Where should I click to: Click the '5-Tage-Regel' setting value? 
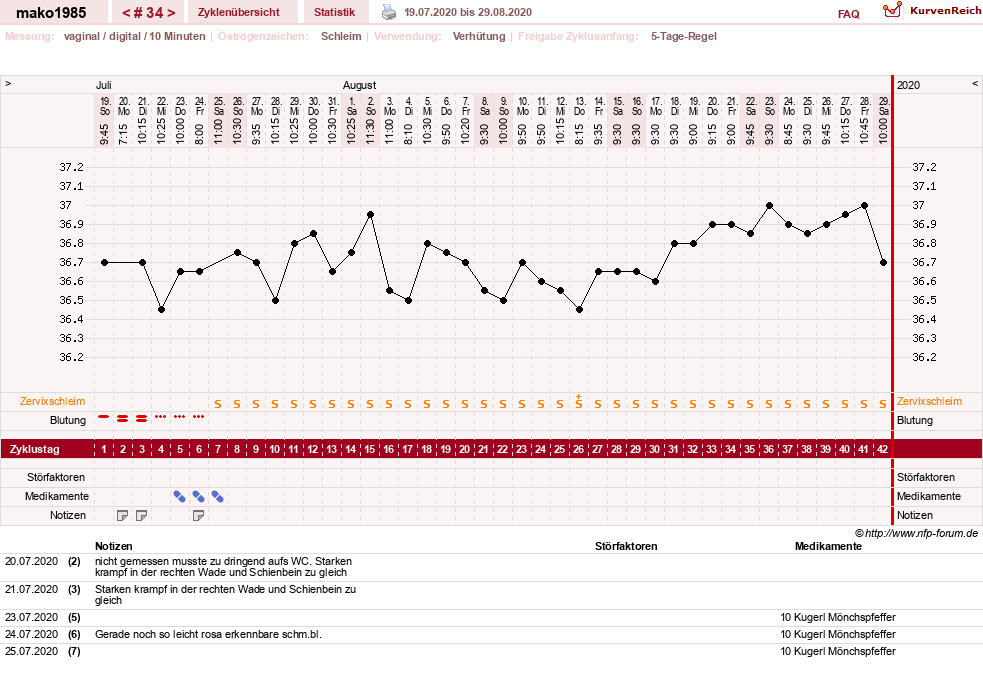click(683, 36)
